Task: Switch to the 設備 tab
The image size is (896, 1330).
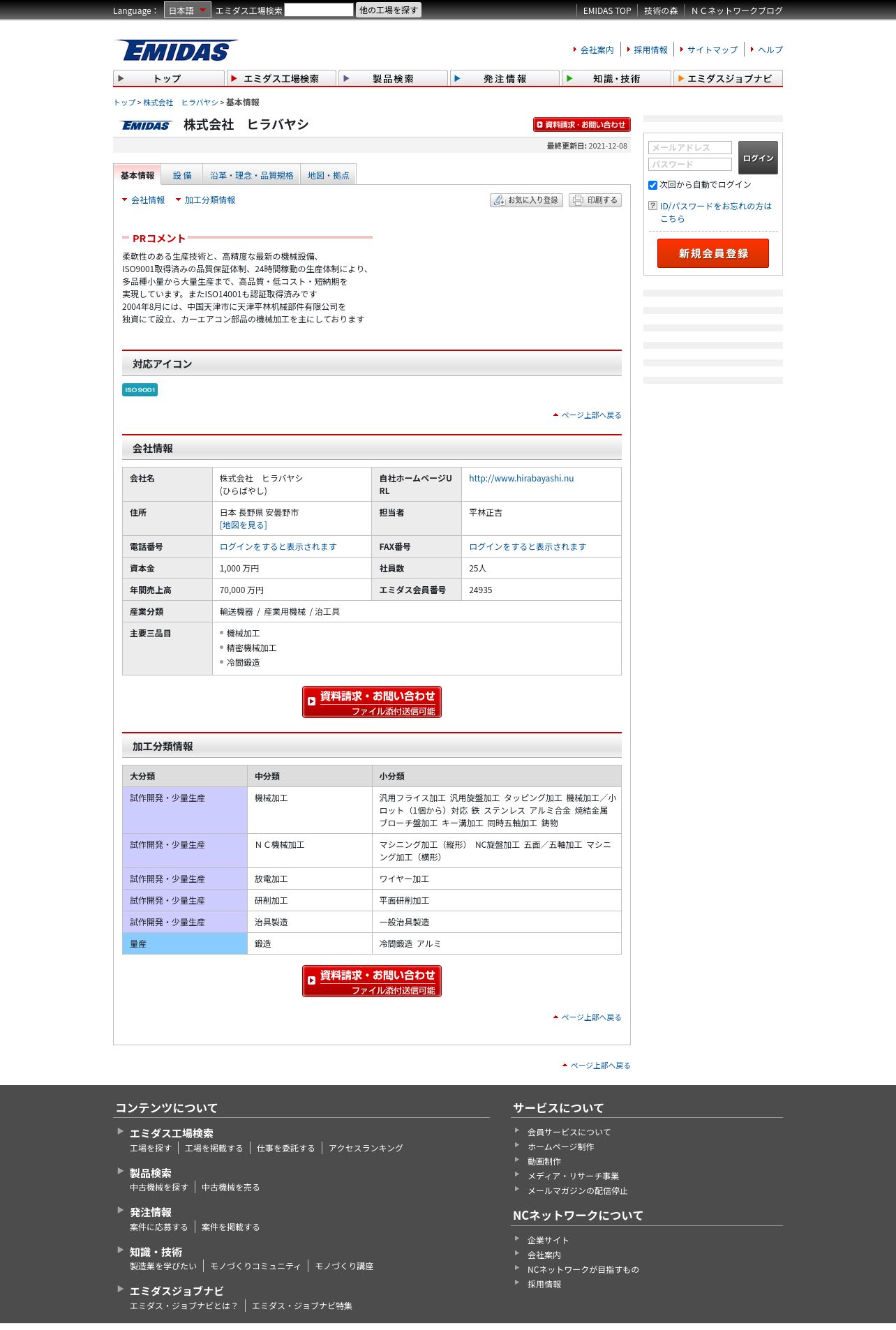Action: click(182, 175)
